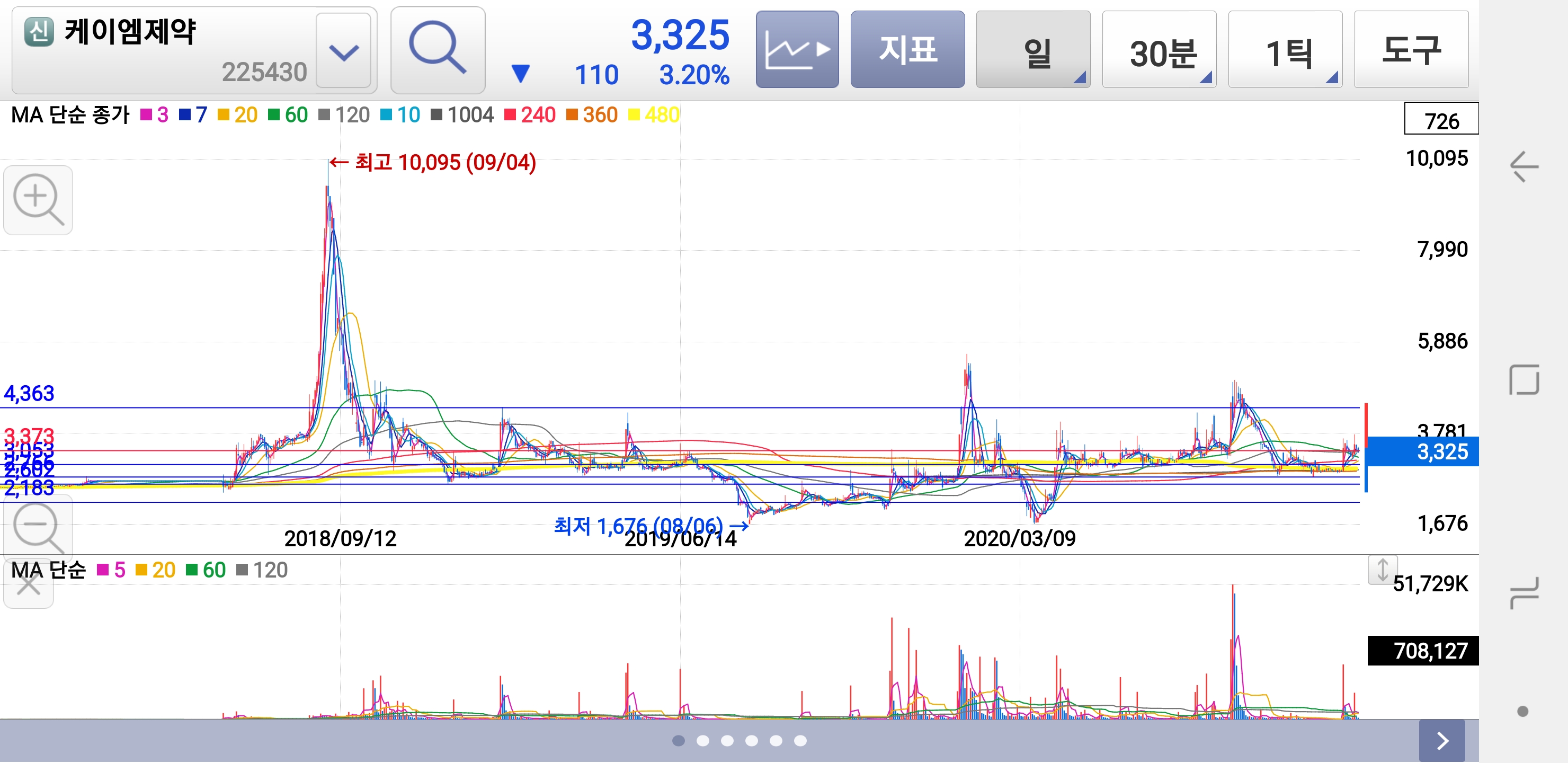Click the red 240 MA legend swatch
The height and width of the screenshot is (763, 1568).
510,114
